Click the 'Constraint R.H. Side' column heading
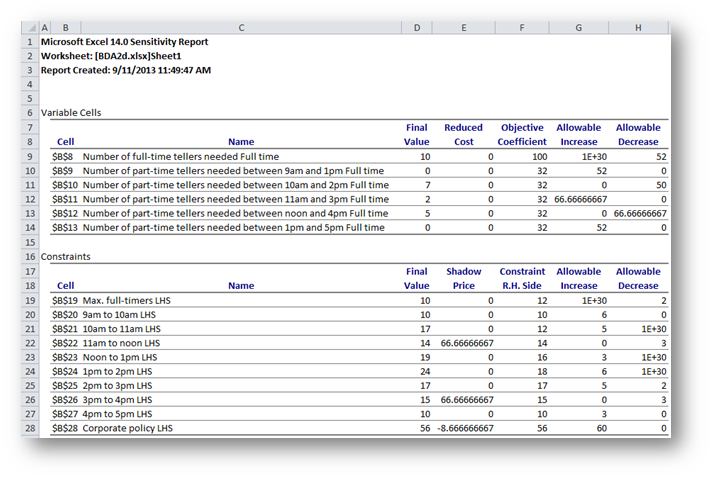 (x=522, y=278)
